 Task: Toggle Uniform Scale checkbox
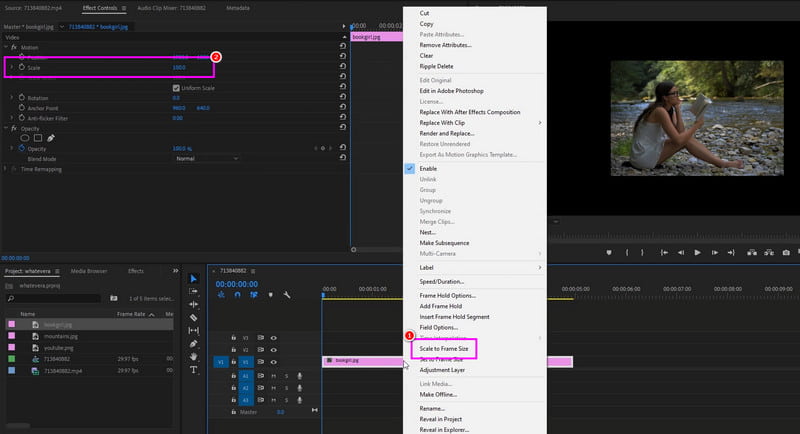[x=176, y=88]
